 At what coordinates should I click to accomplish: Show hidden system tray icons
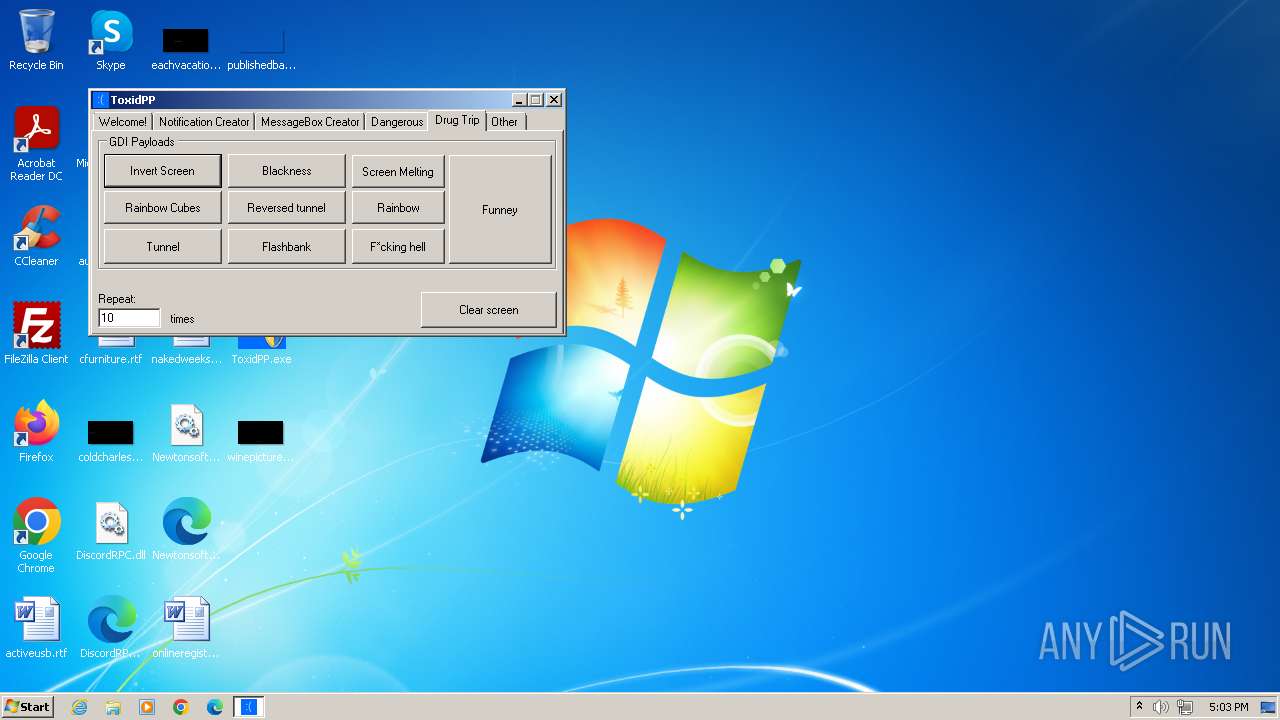[1139, 707]
